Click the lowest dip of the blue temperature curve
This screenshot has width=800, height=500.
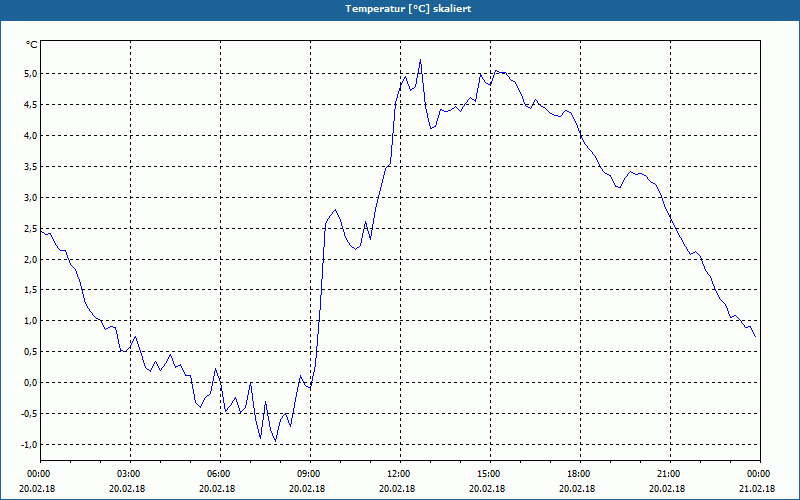(x=276, y=441)
